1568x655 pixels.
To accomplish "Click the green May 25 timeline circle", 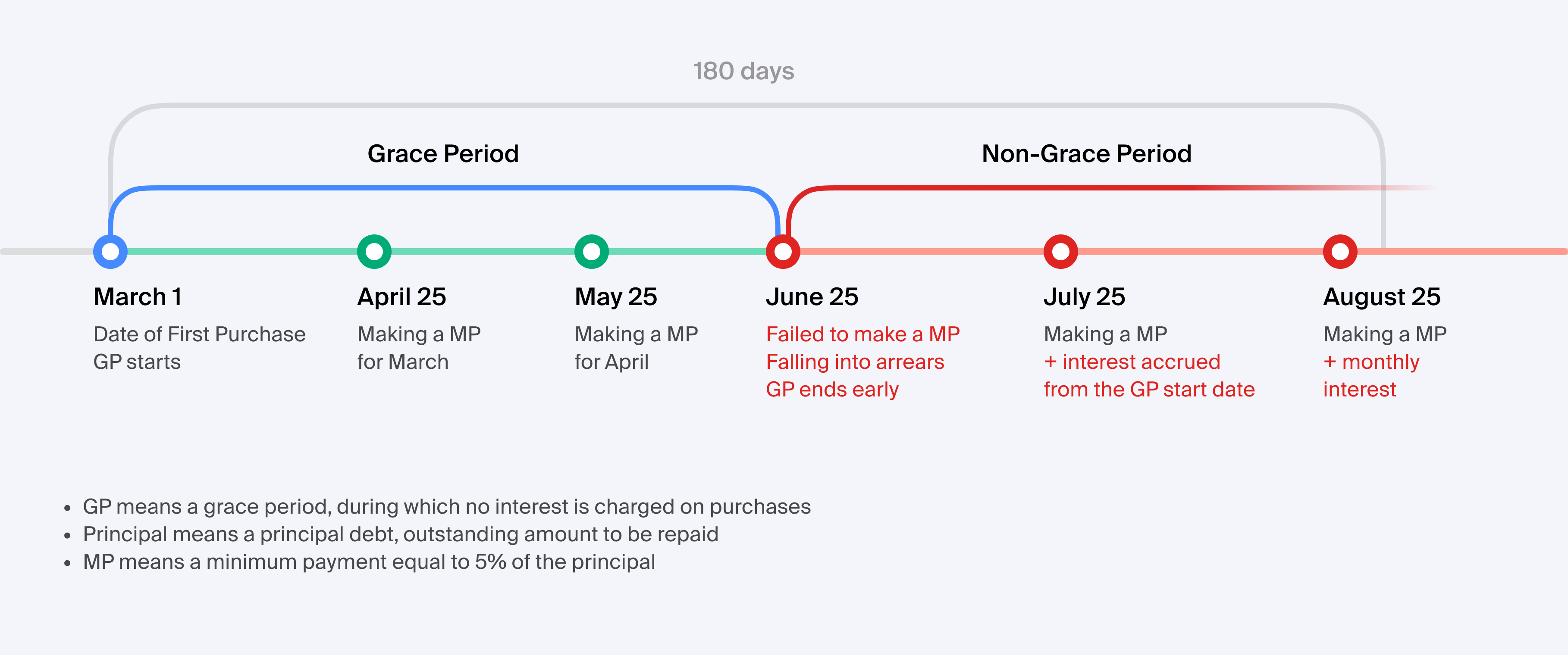I will click(591, 251).
